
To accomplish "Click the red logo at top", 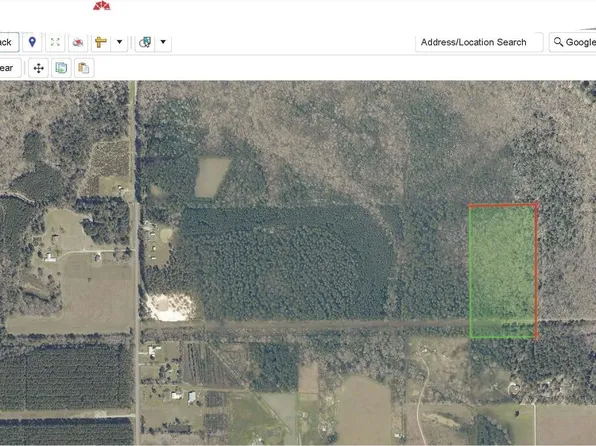I will click(102, 5).
